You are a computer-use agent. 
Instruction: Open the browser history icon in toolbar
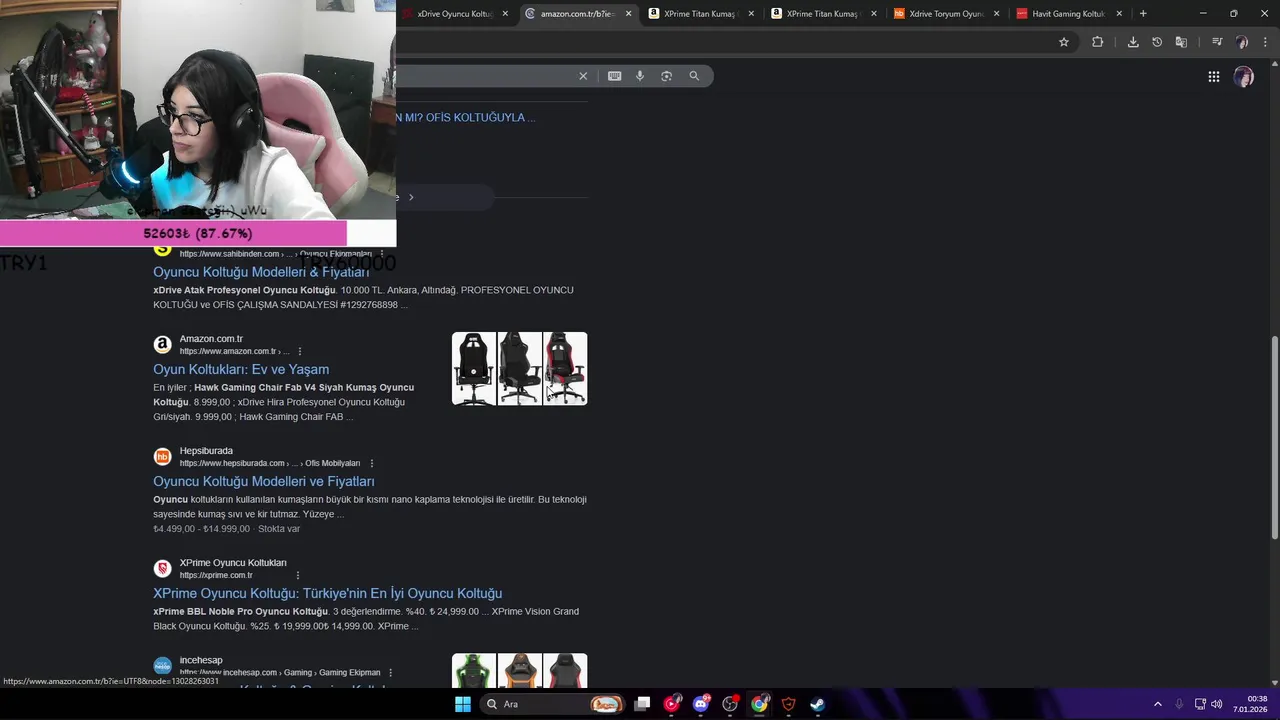[x=1157, y=42]
